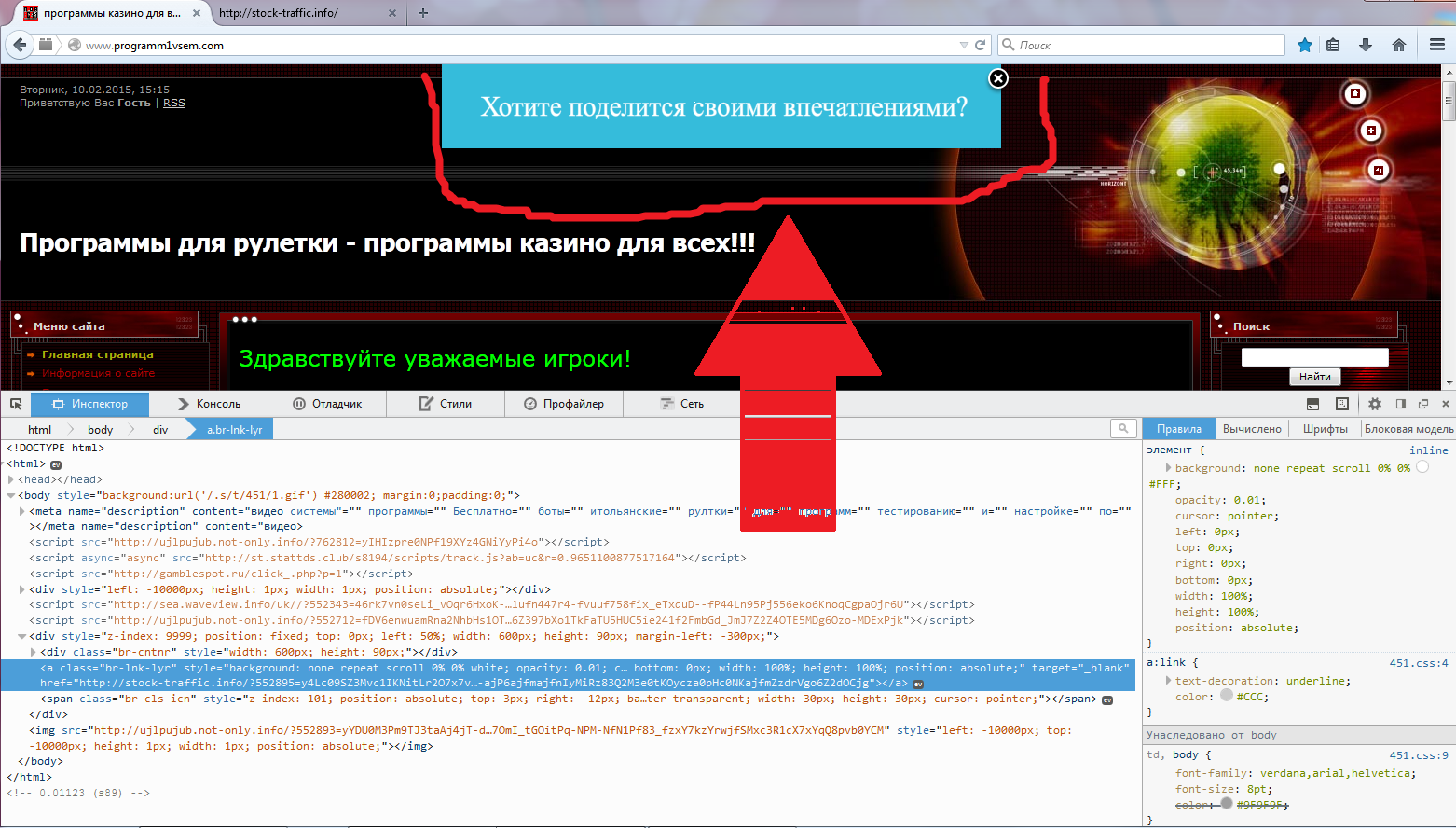Screen dimensions: 1456x830
Task: Open the #9F9F9F color swatch
Action: 1227,804
